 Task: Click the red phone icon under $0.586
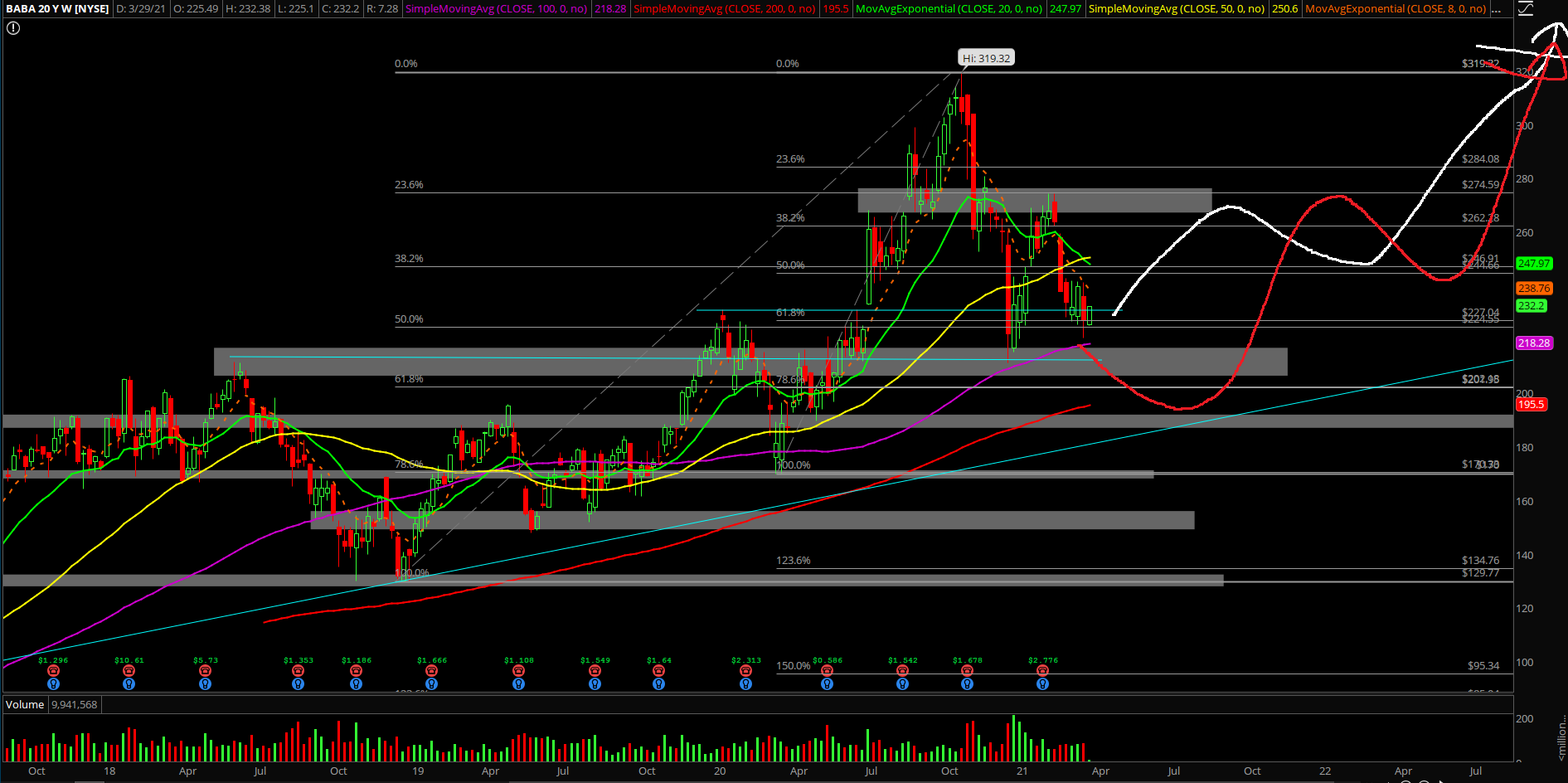827,671
